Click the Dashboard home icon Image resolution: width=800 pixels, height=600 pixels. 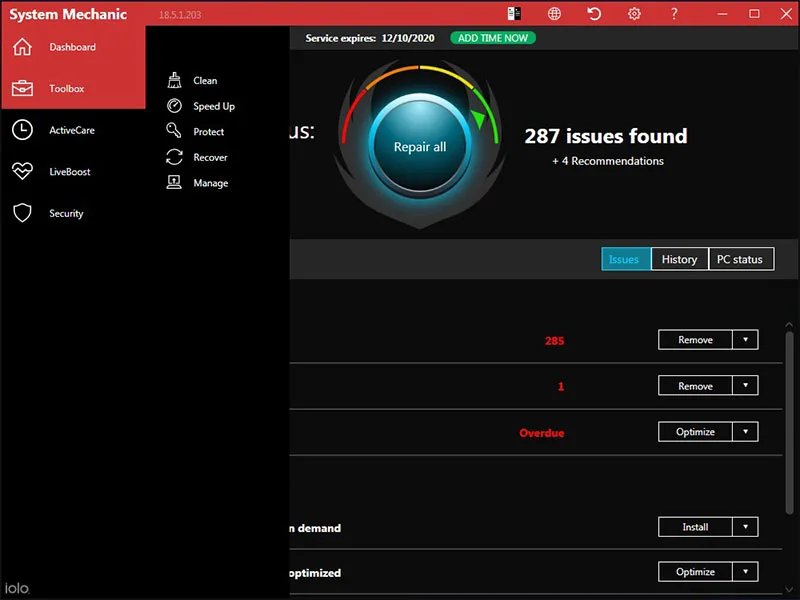[x=22, y=47]
